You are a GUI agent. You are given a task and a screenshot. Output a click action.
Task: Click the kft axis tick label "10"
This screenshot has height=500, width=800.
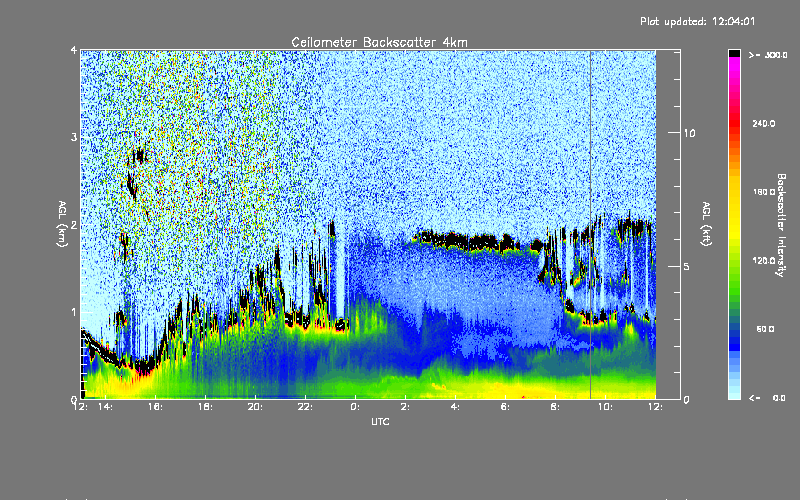[x=689, y=133]
